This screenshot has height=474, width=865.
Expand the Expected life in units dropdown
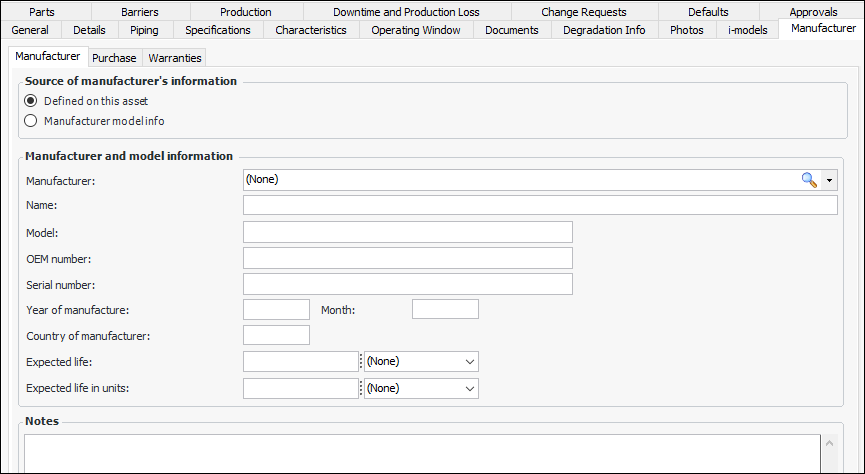[x=470, y=388]
